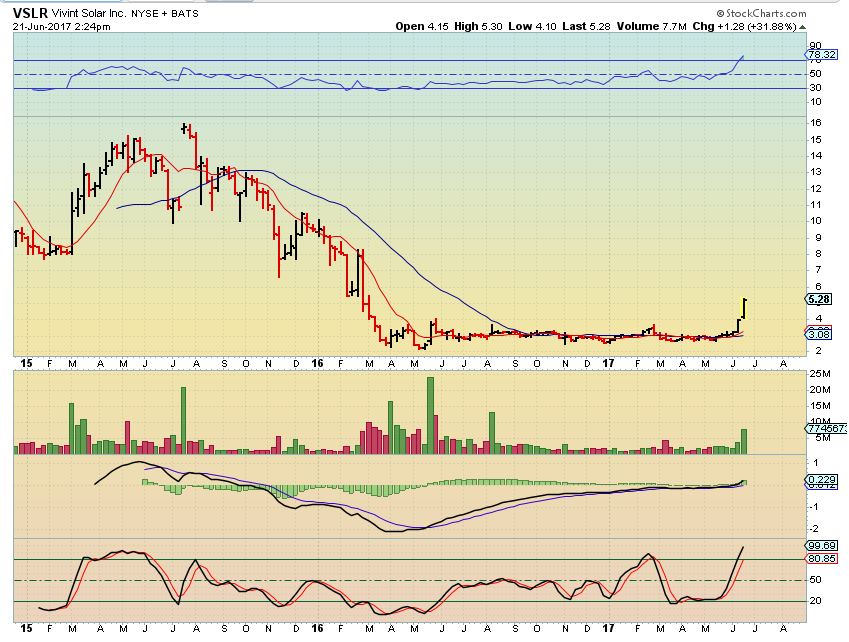Screen dimensions: 849x642
Task: Click the 8 price axis label
Action: click(x=818, y=253)
